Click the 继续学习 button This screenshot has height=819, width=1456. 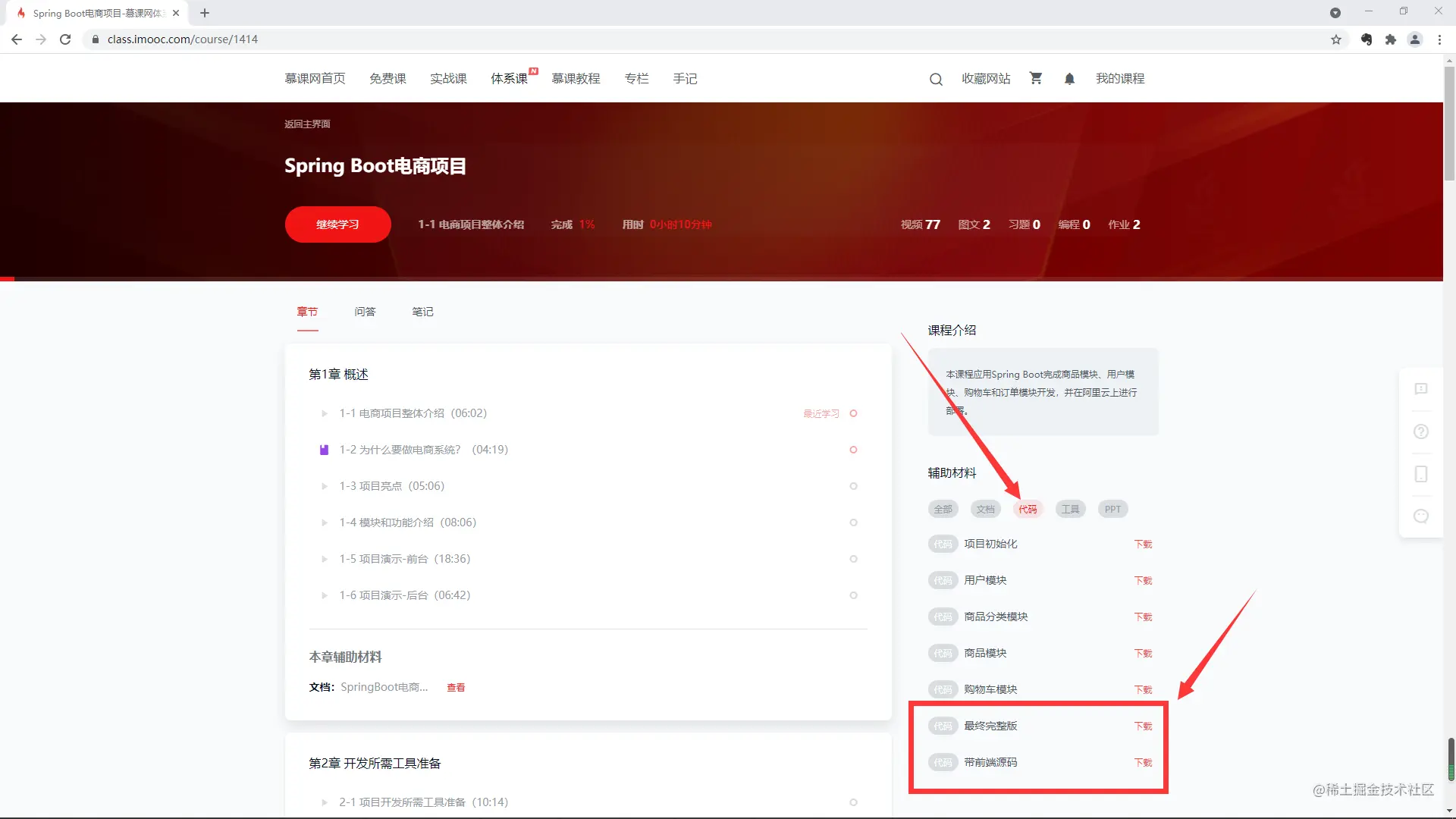(x=338, y=224)
